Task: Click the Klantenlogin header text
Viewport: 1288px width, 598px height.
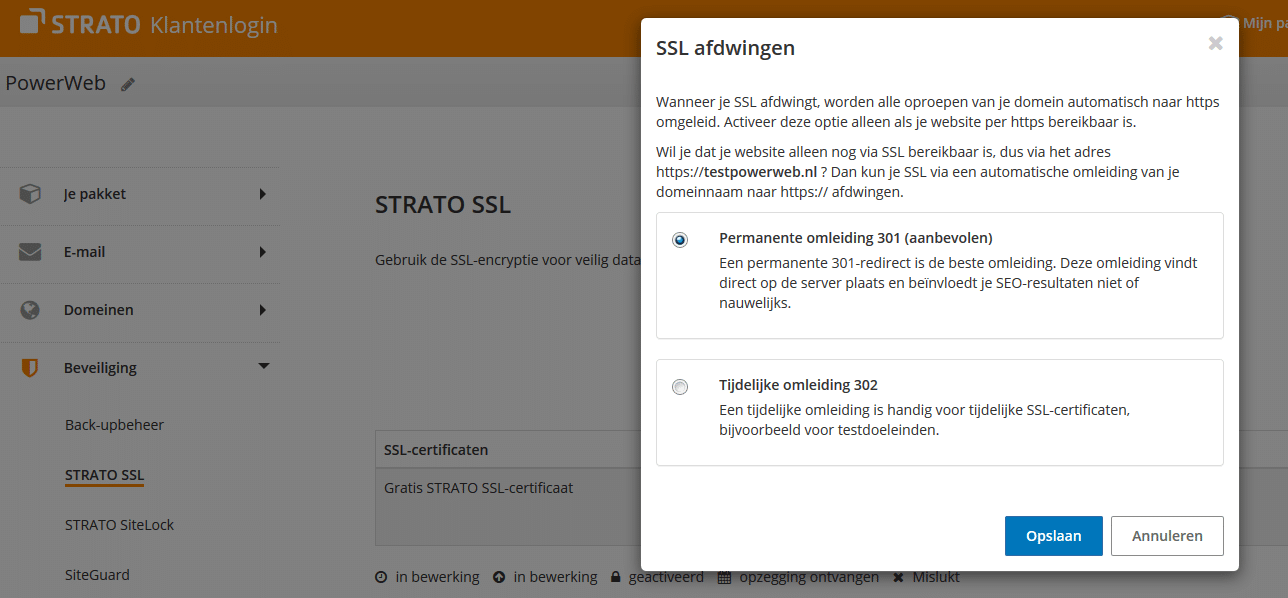Action: [214, 25]
